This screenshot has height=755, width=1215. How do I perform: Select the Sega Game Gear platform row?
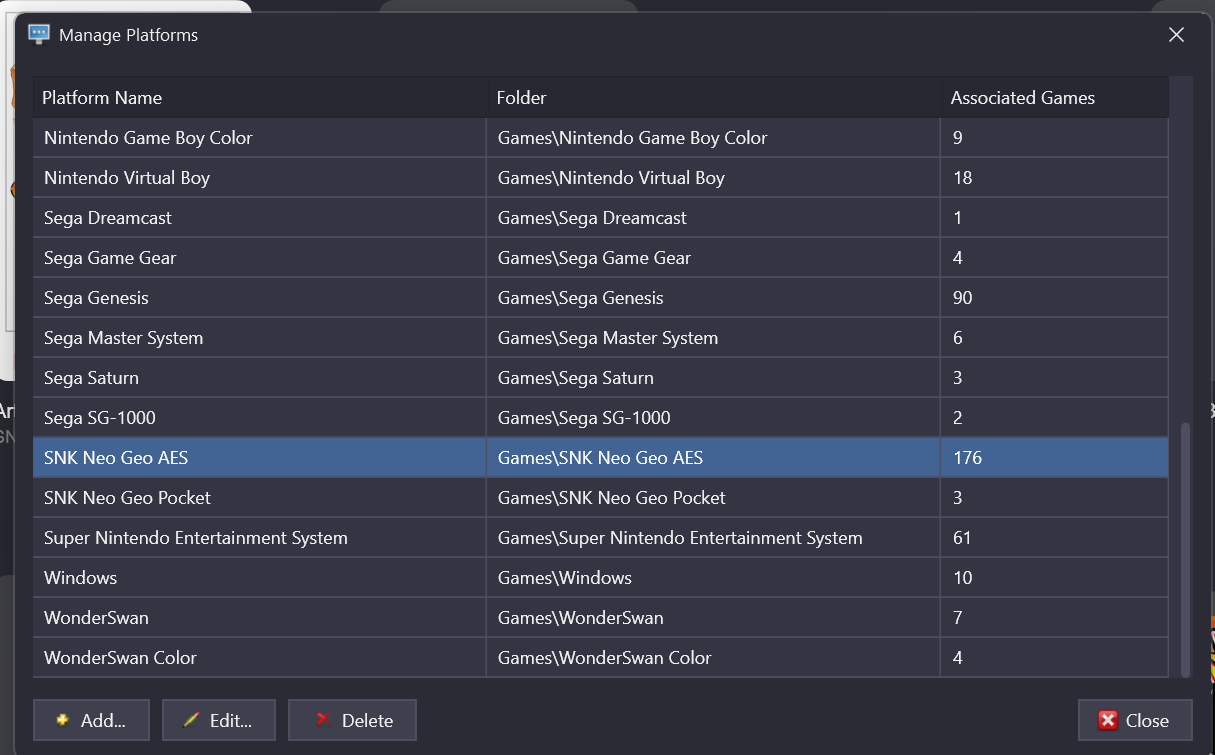click(x=601, y=258)
